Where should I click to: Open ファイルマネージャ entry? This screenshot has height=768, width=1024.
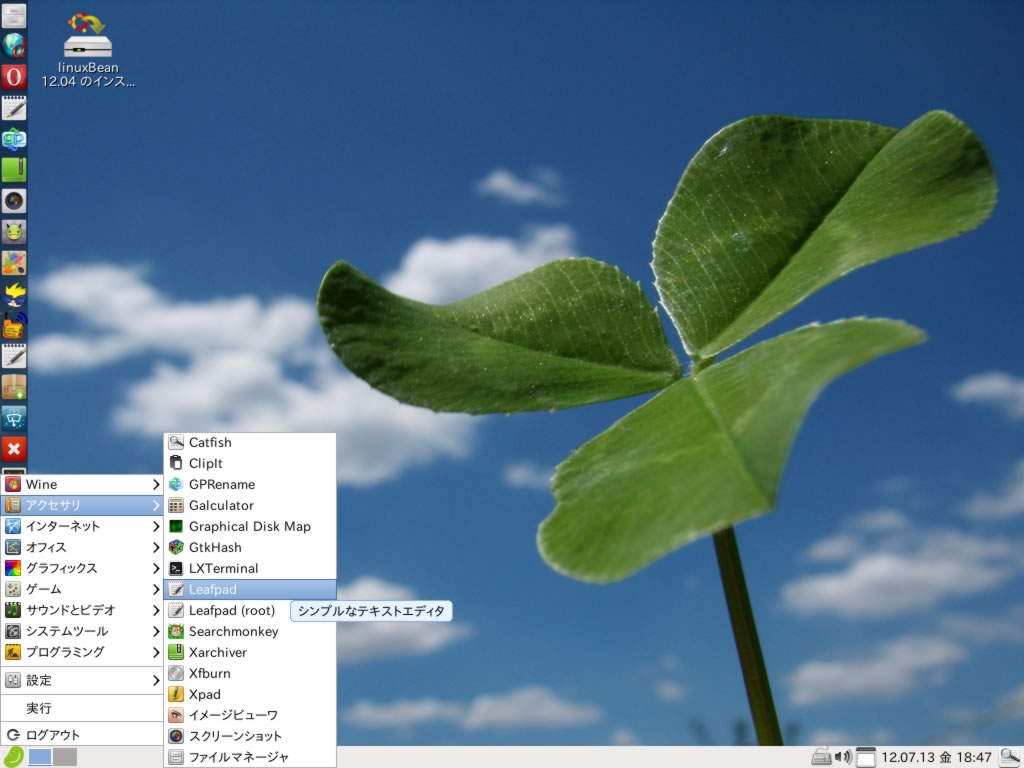[x=250, y=757]
